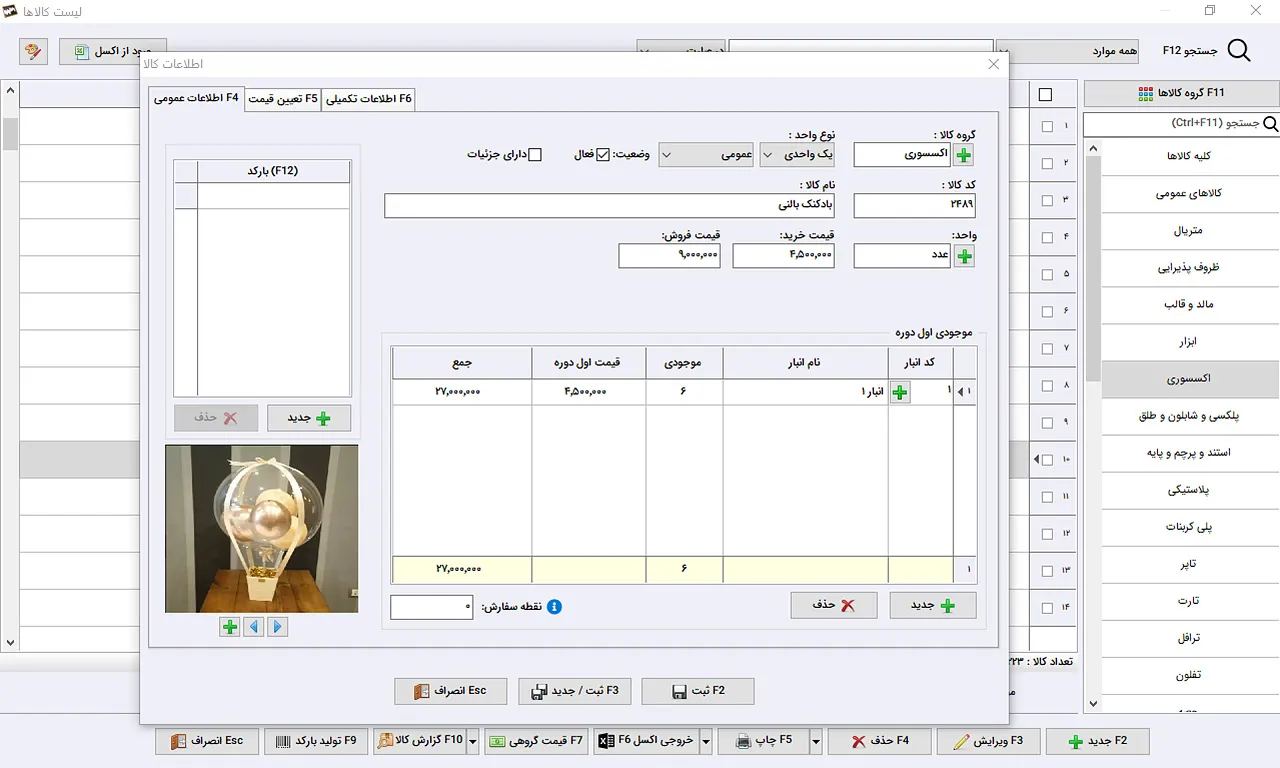Screen dimensions: 1280x768
Task: Click the search magnifier icon at top right
Action: pos(1239,51)
